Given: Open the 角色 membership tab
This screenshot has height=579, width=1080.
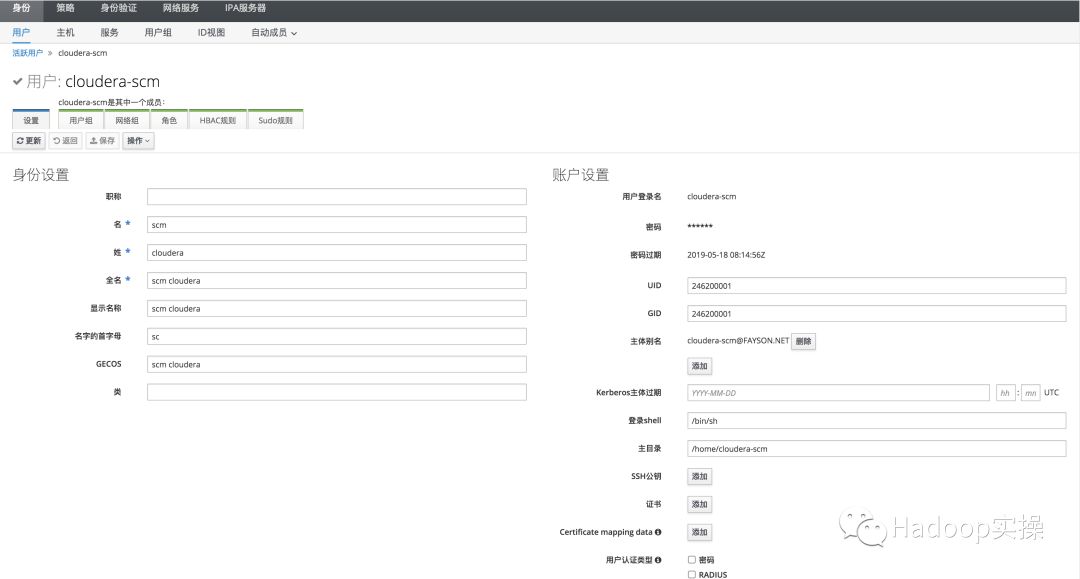Looking at the screenshot, I should (x=169, y=120).
